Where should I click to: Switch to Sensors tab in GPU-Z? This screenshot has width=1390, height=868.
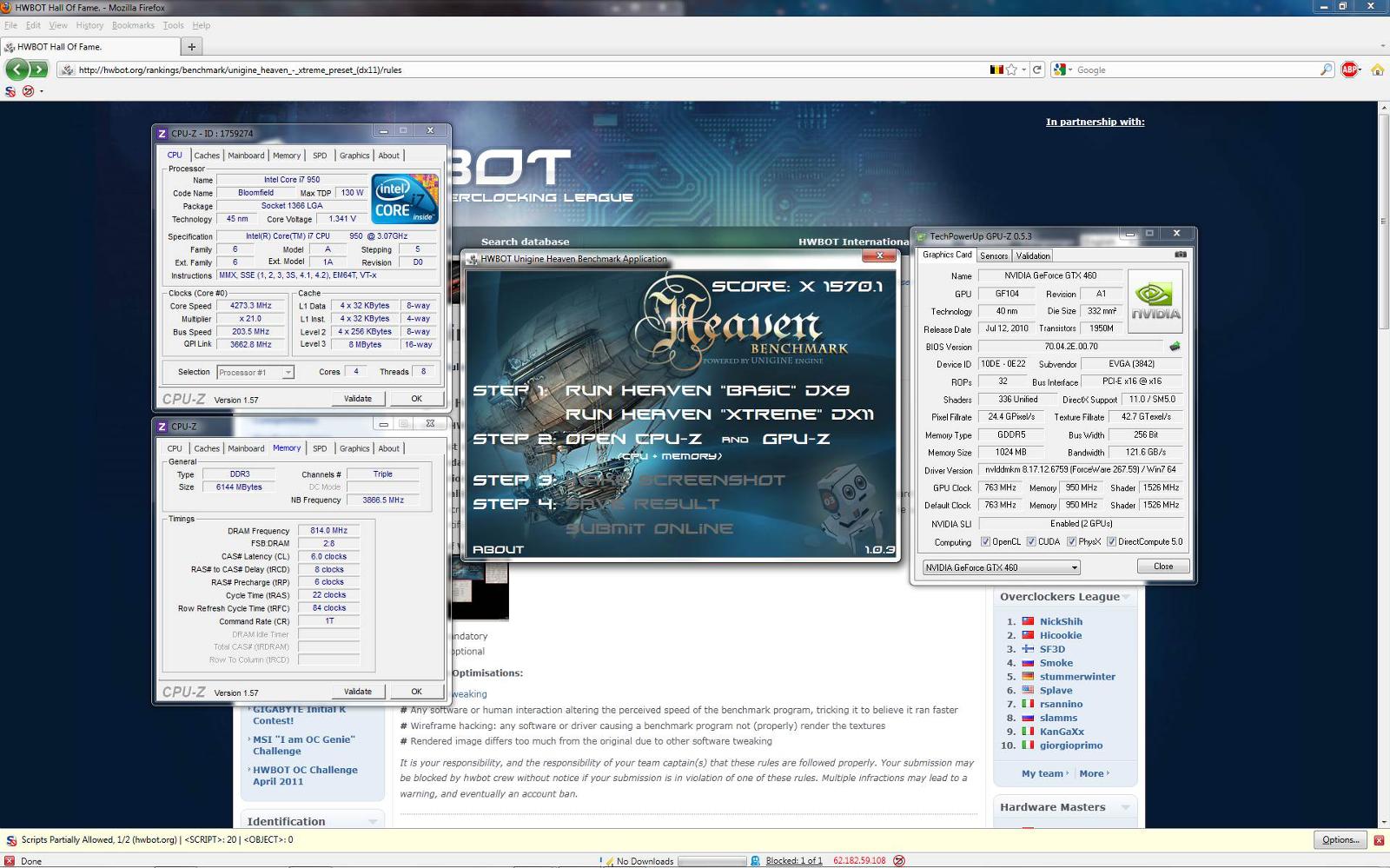[x=994, y=255]
